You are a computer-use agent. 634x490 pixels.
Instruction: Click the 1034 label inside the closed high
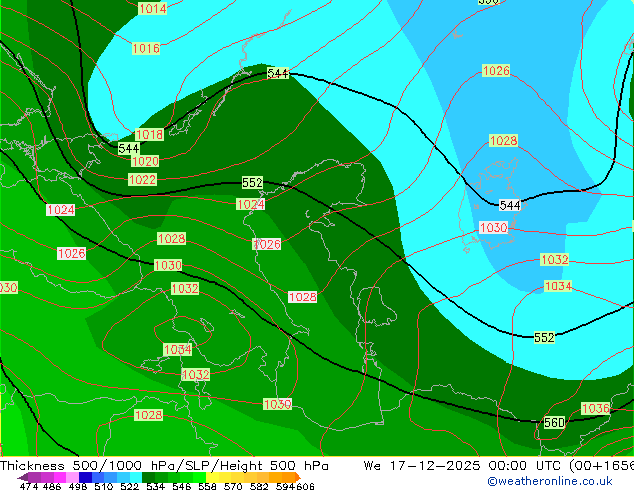(178, 349)
